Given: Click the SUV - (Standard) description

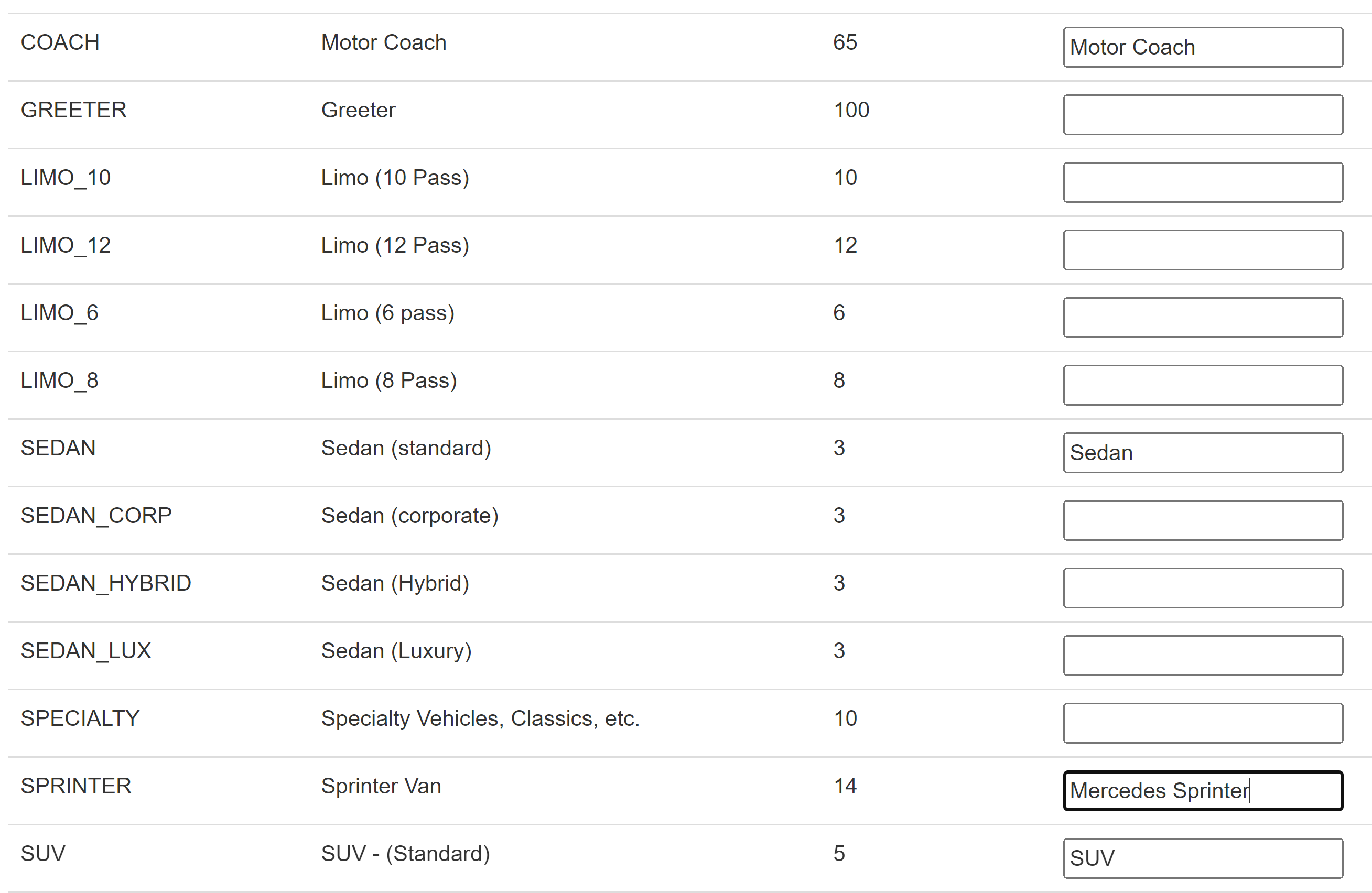Looking at the screenshot, I should (405, 853).
